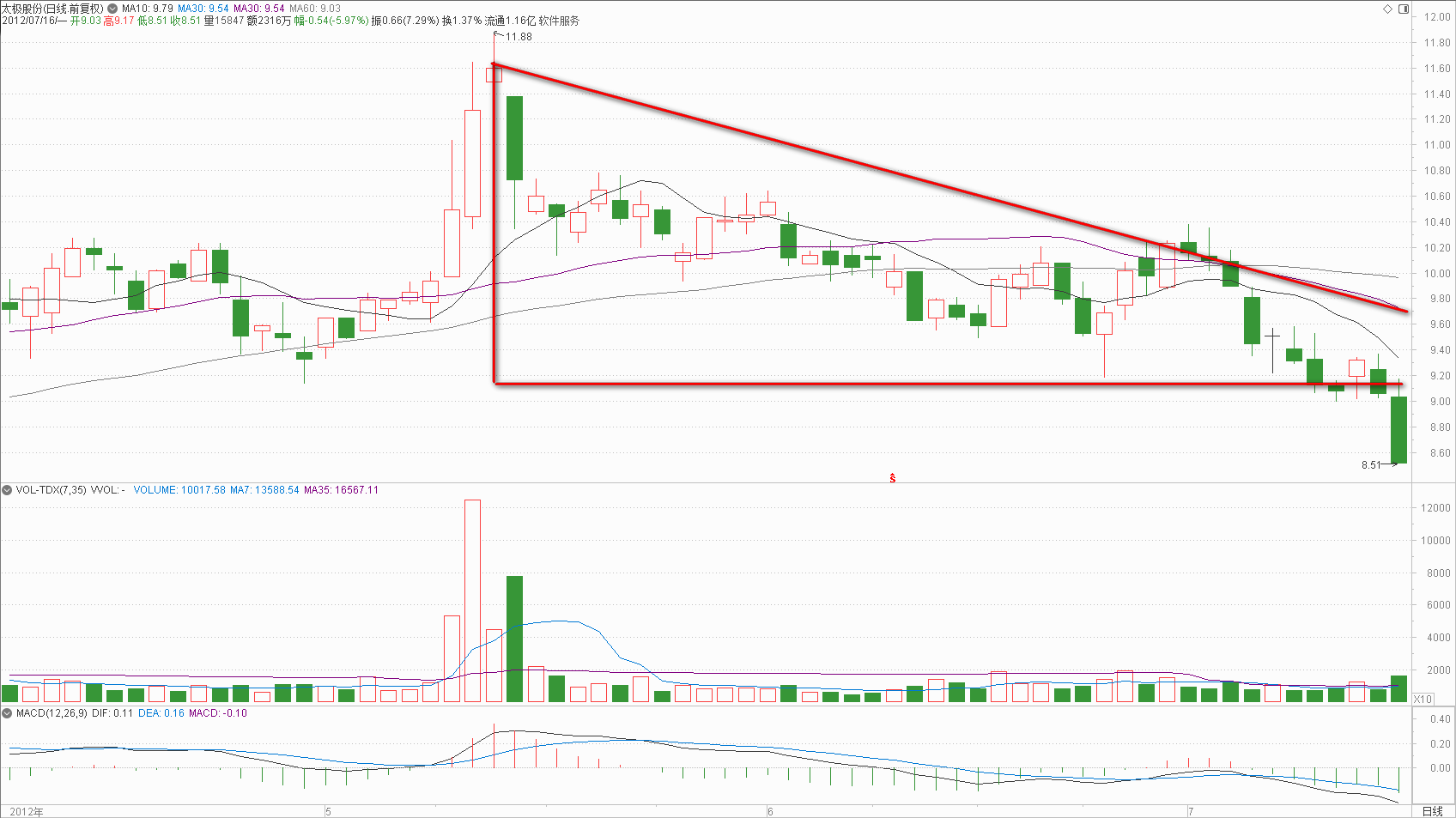
Task: Click the VOLUME: 10017.58 label
Action: (x=179, y=490)
